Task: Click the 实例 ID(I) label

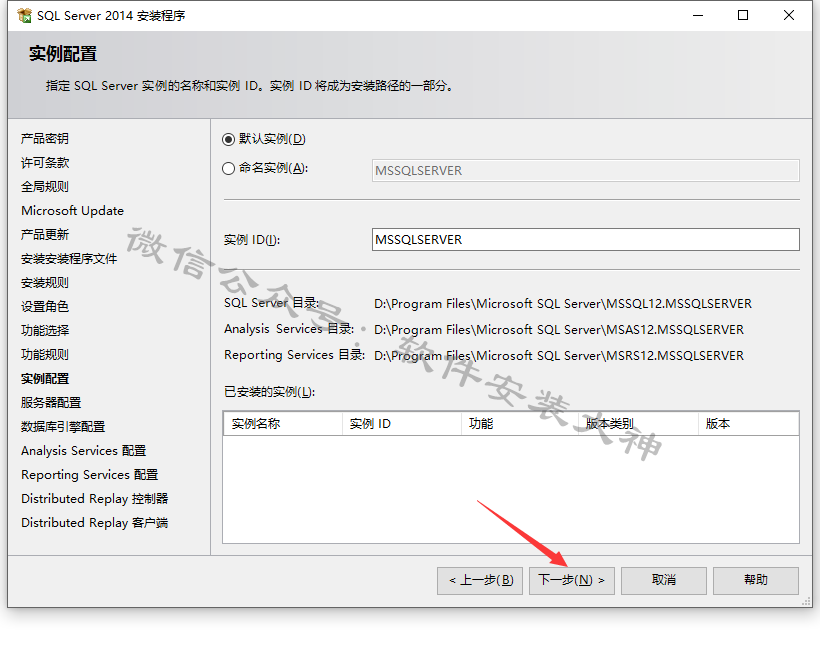Action: [x=252, y=240]
